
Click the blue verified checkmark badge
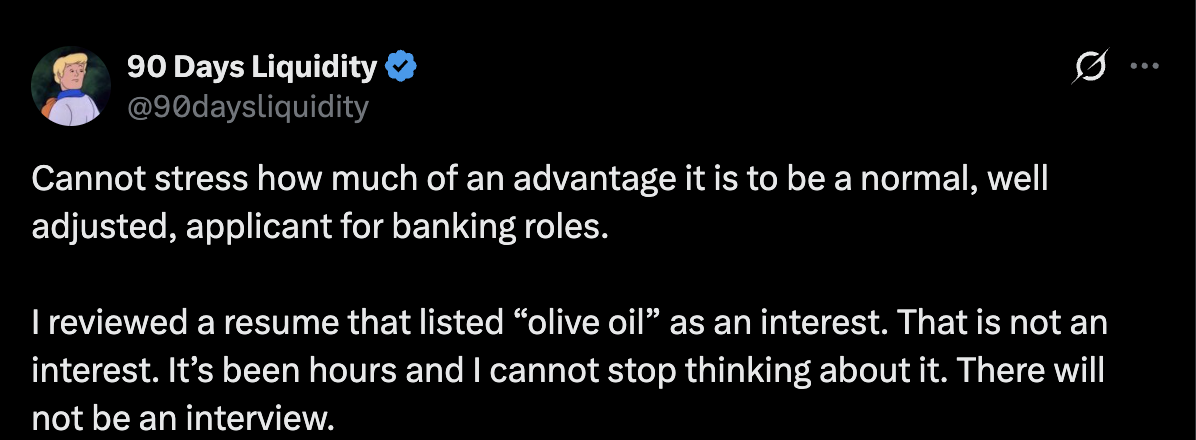[402, 68]
